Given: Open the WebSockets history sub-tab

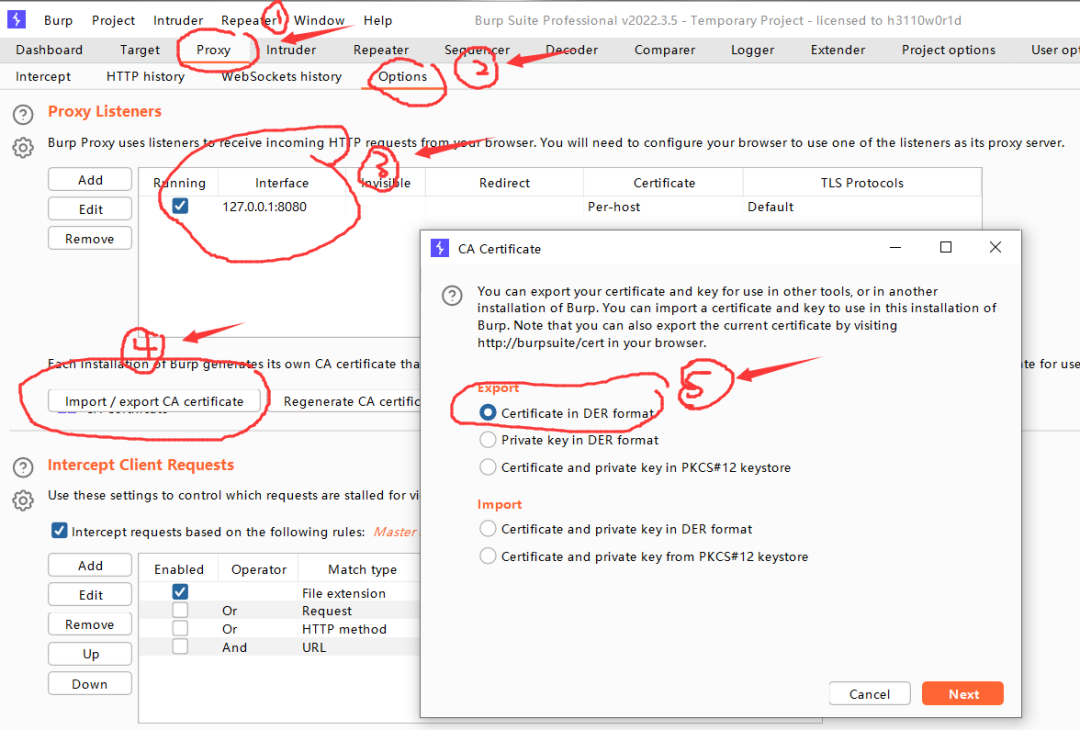Looking at the screenshot, I should (x=281, y=76).
